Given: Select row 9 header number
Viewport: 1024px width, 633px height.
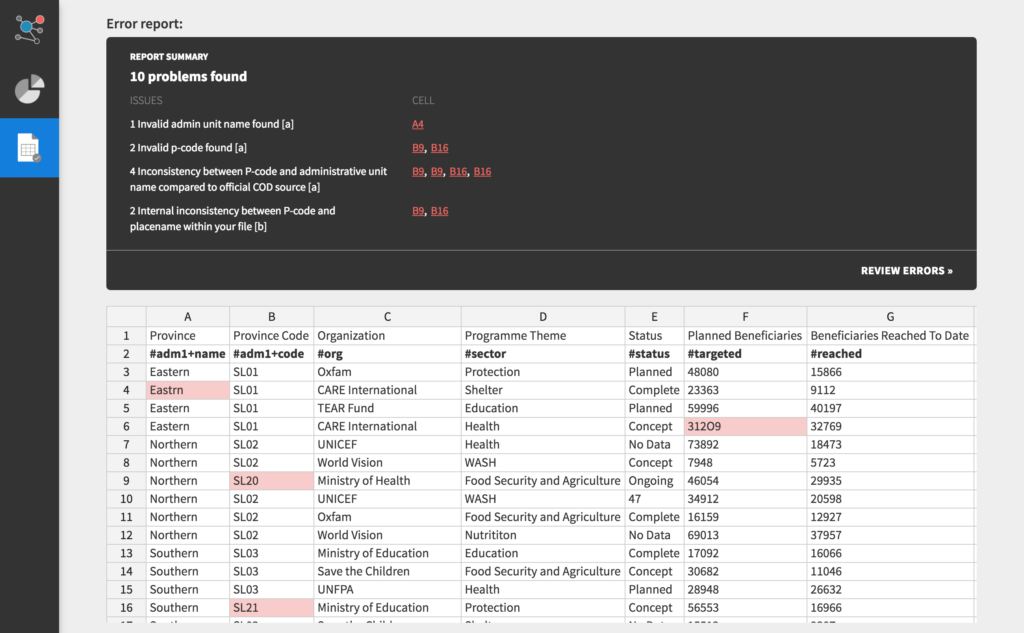Looking at the screenshot, I should [x=126, y=481].
